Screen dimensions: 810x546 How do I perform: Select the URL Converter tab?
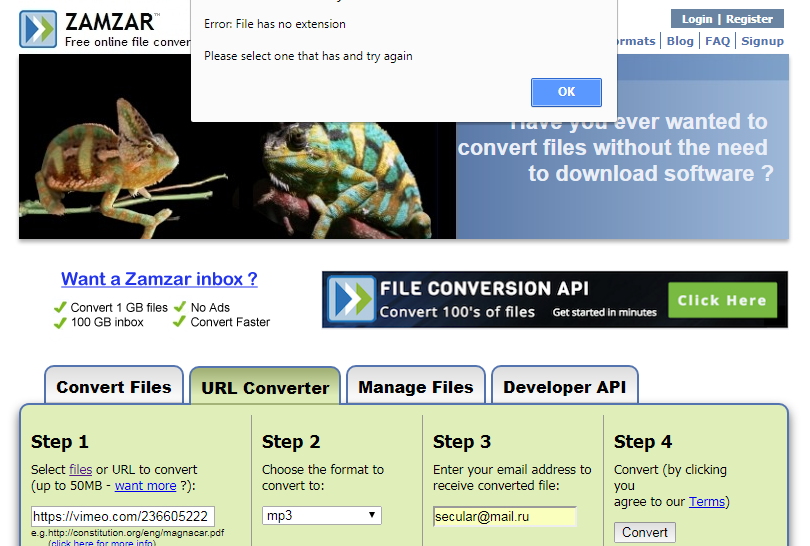pos(265,387)
